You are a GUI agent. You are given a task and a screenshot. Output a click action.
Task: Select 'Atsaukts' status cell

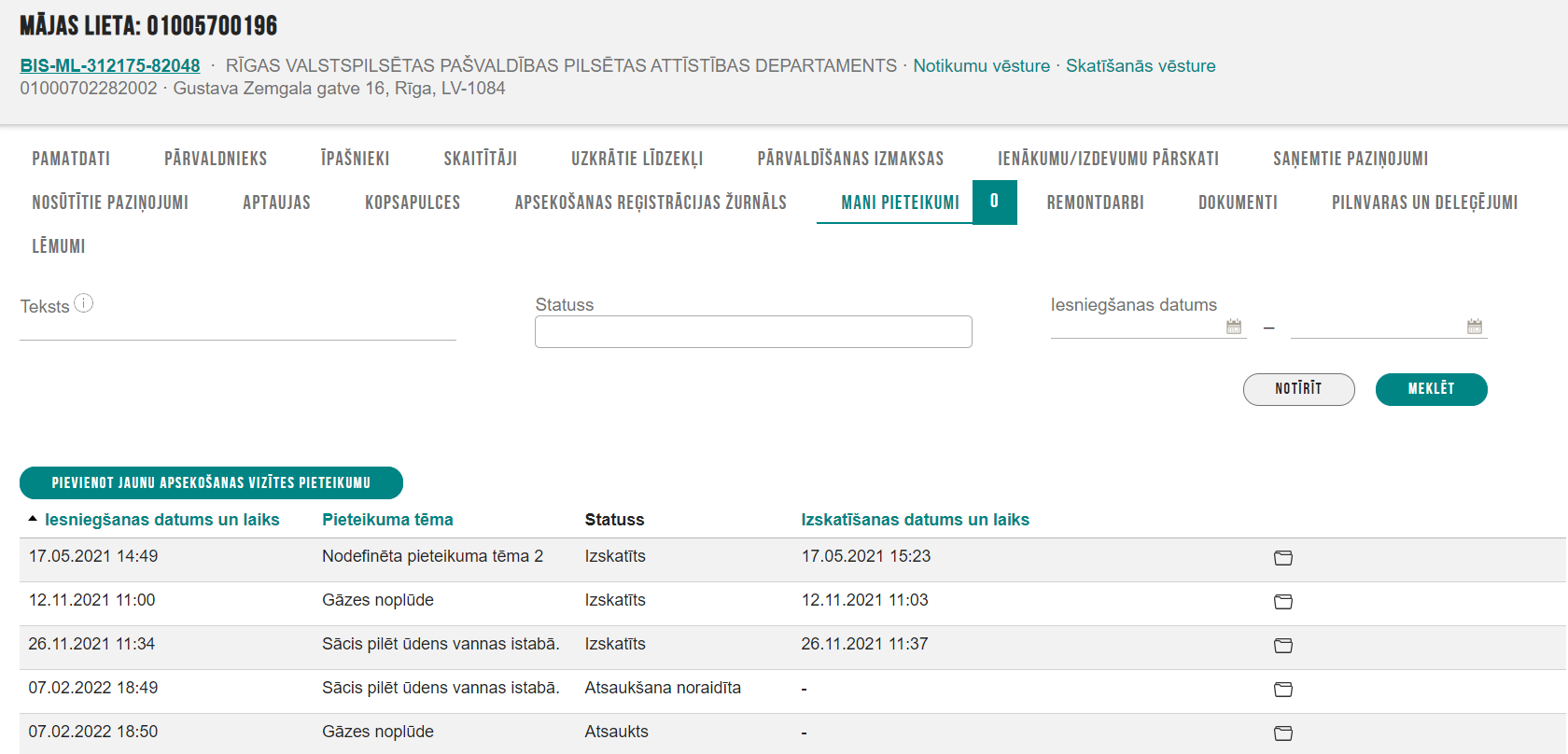pyautogui.click(x=616, y=732)
